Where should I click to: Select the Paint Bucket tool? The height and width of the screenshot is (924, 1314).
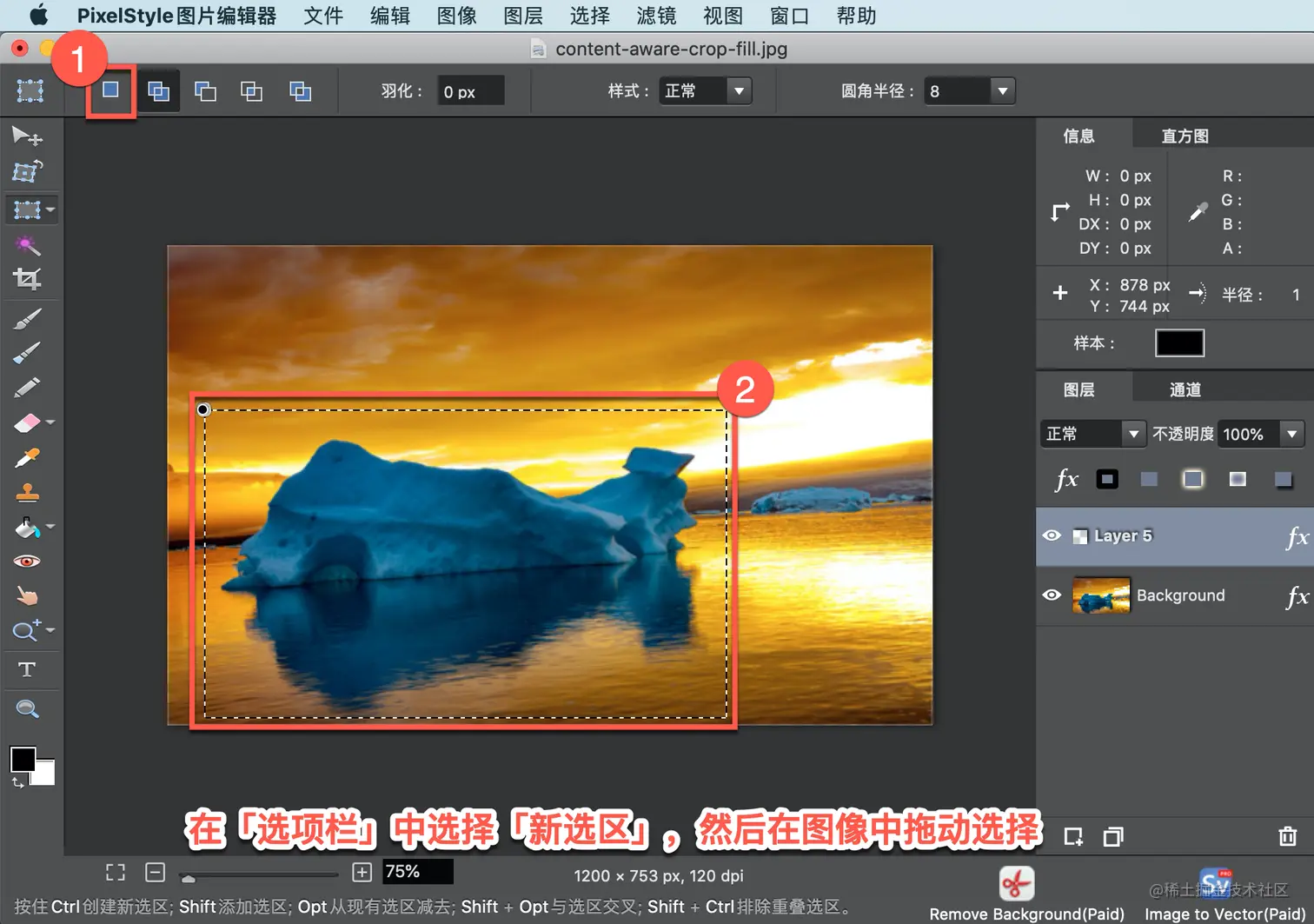tap(27, 527)
